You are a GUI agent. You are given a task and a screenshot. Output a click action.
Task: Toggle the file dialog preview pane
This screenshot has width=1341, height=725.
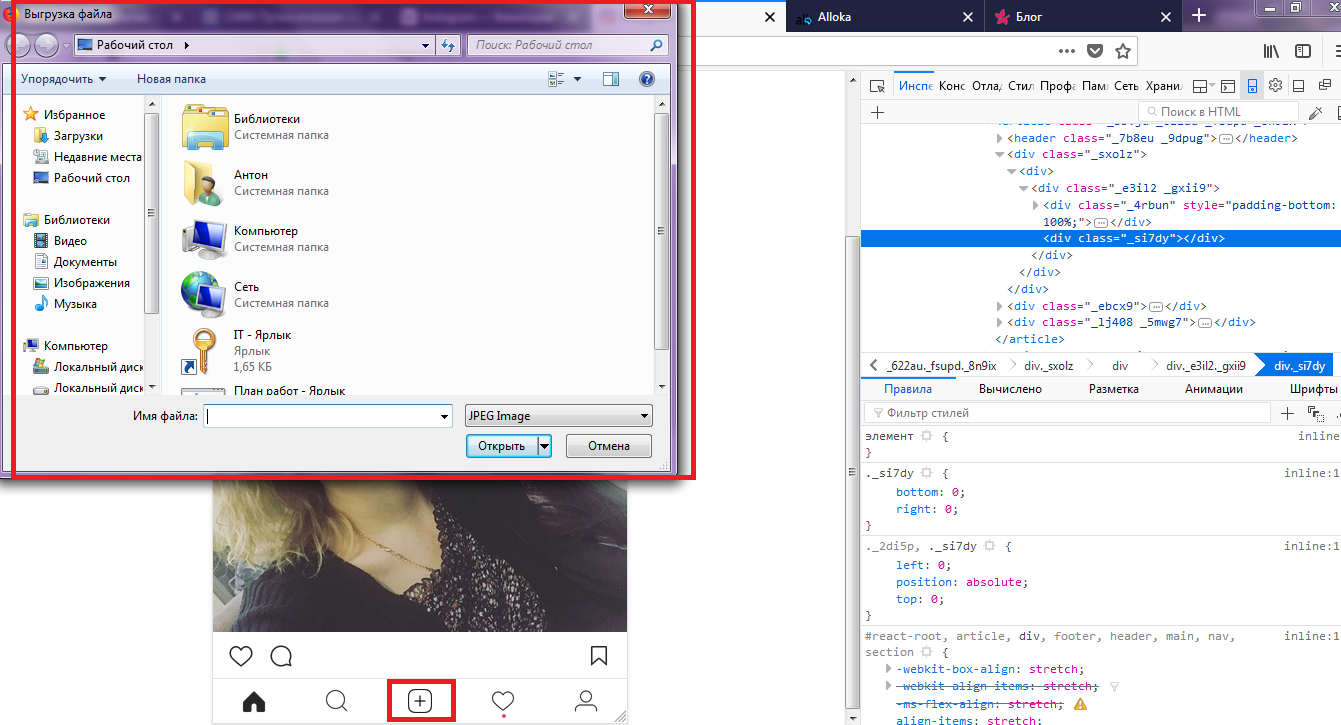pyautogui.click(x=611, y=79)
